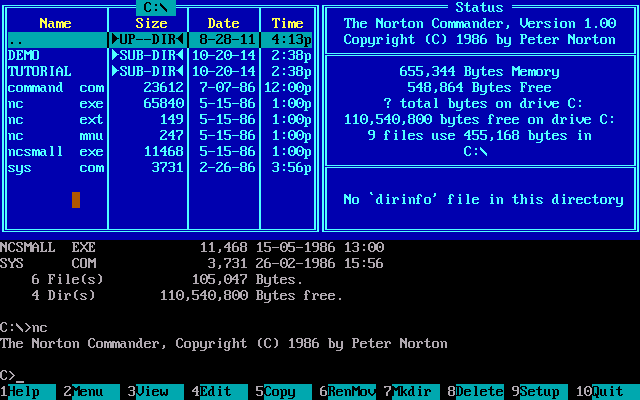Activate the 3 View function key
The height and width of the screenshot is (400, 640).
click(x=156, y=391)
